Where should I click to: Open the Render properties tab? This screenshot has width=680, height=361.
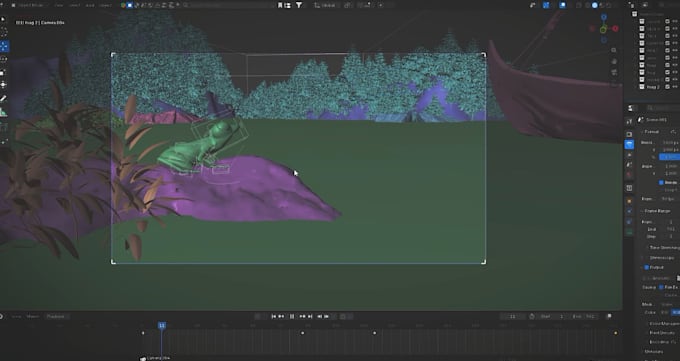tap(629, 134)
